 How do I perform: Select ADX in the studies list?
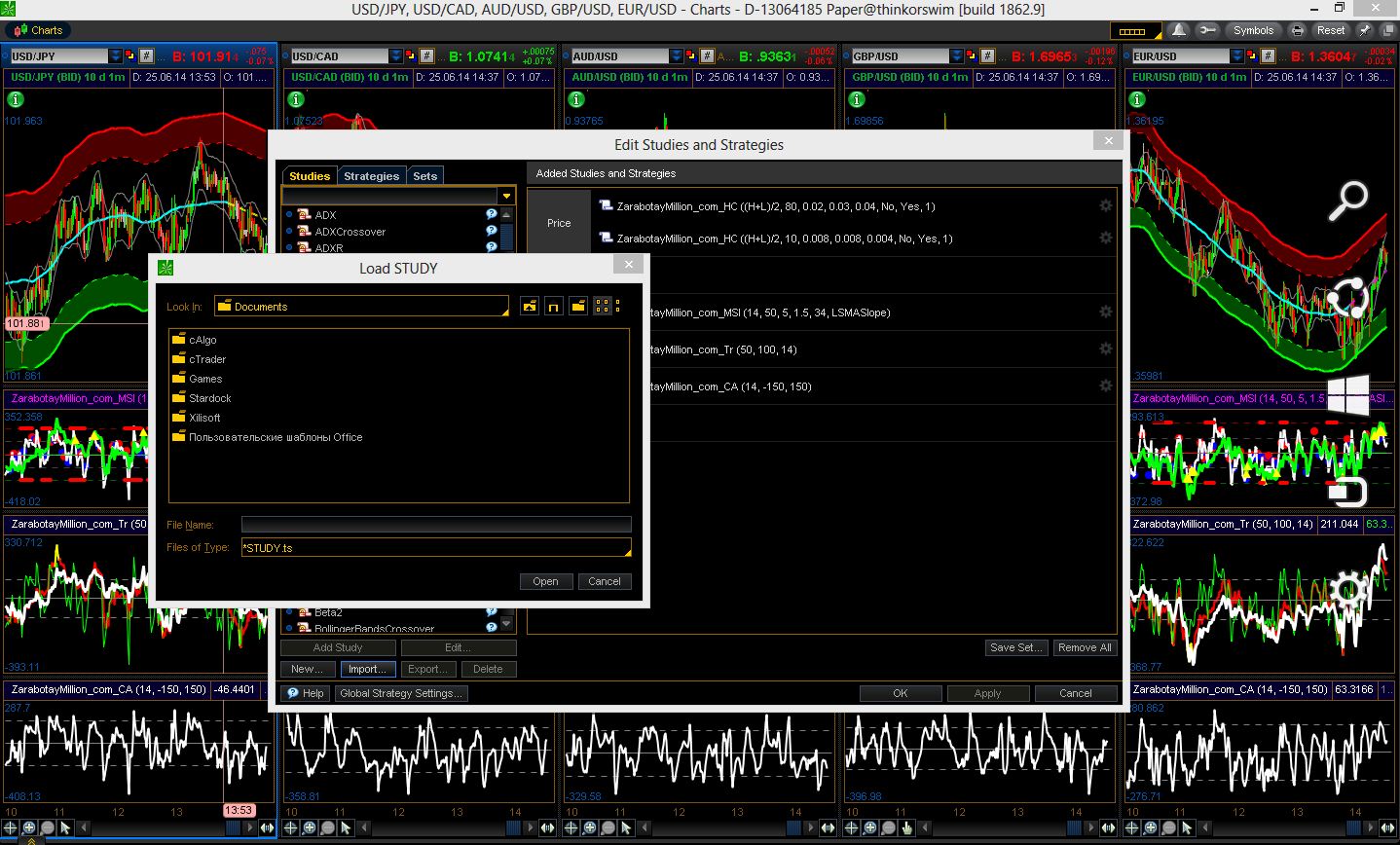[x=325, y=215]
